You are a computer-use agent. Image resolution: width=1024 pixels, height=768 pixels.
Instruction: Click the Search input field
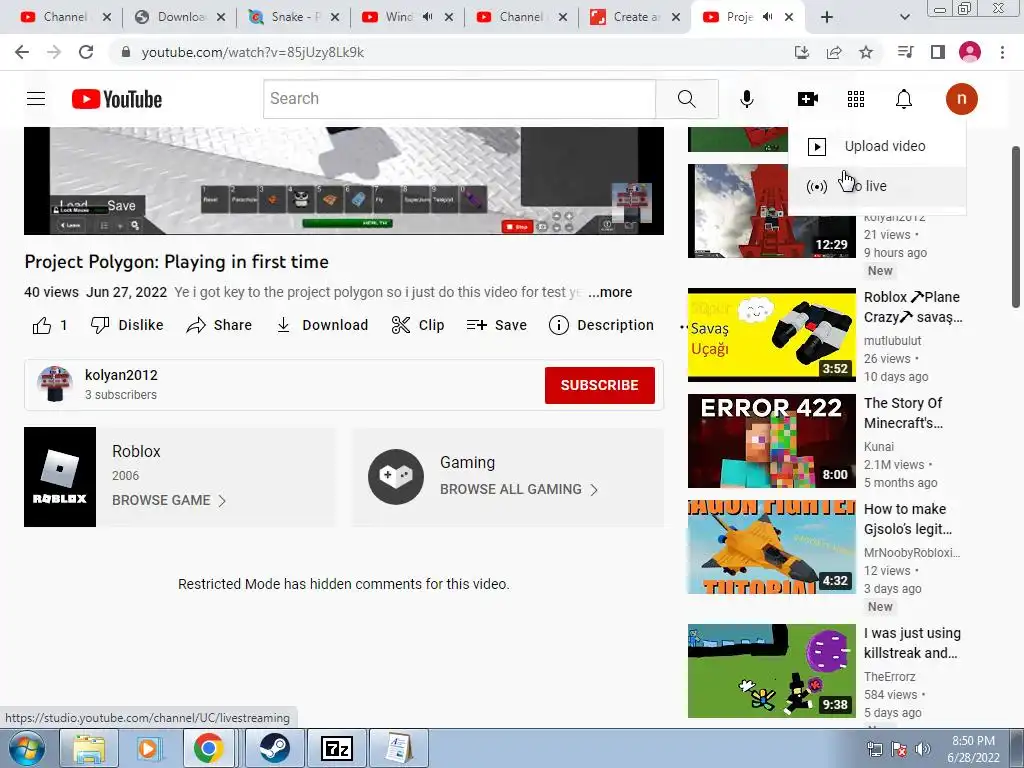coord(460,99)
